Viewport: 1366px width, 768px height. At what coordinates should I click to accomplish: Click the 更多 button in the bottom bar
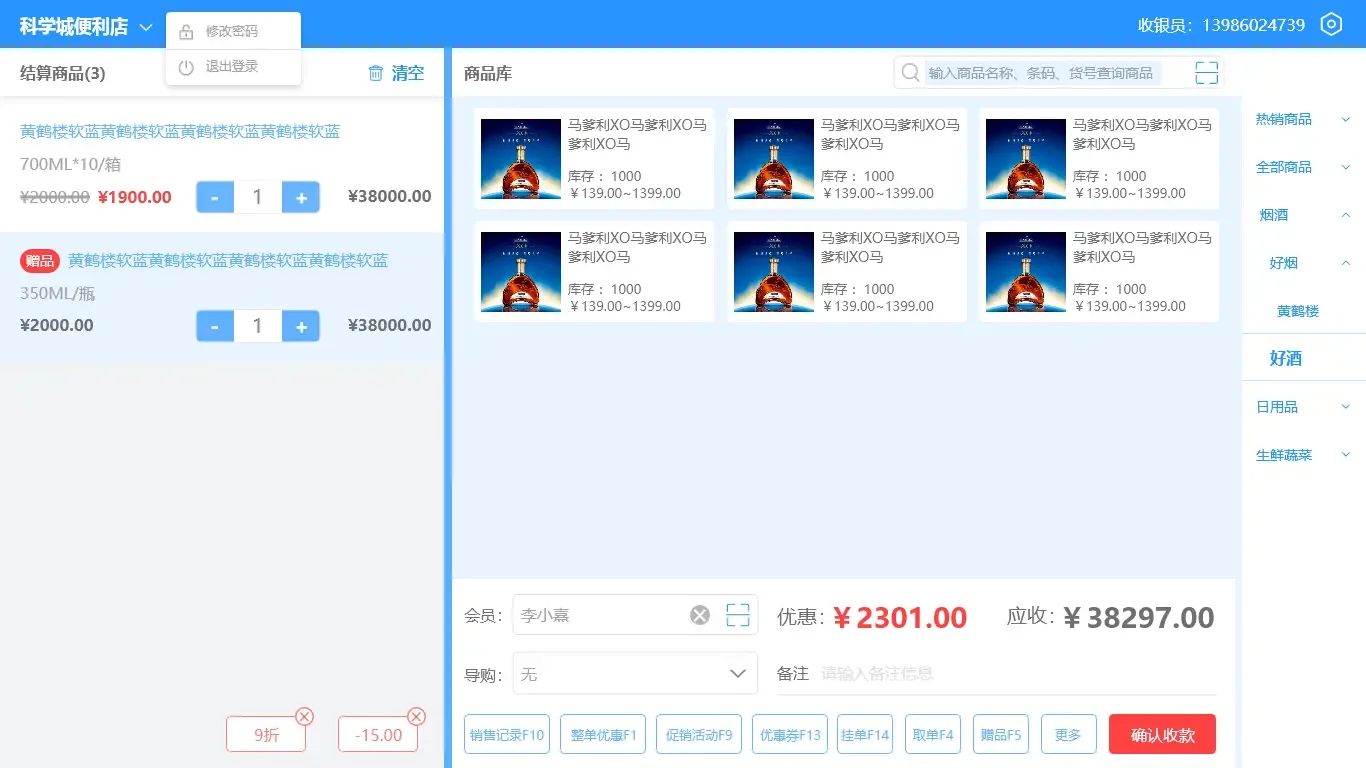[x=1068, y=735]
